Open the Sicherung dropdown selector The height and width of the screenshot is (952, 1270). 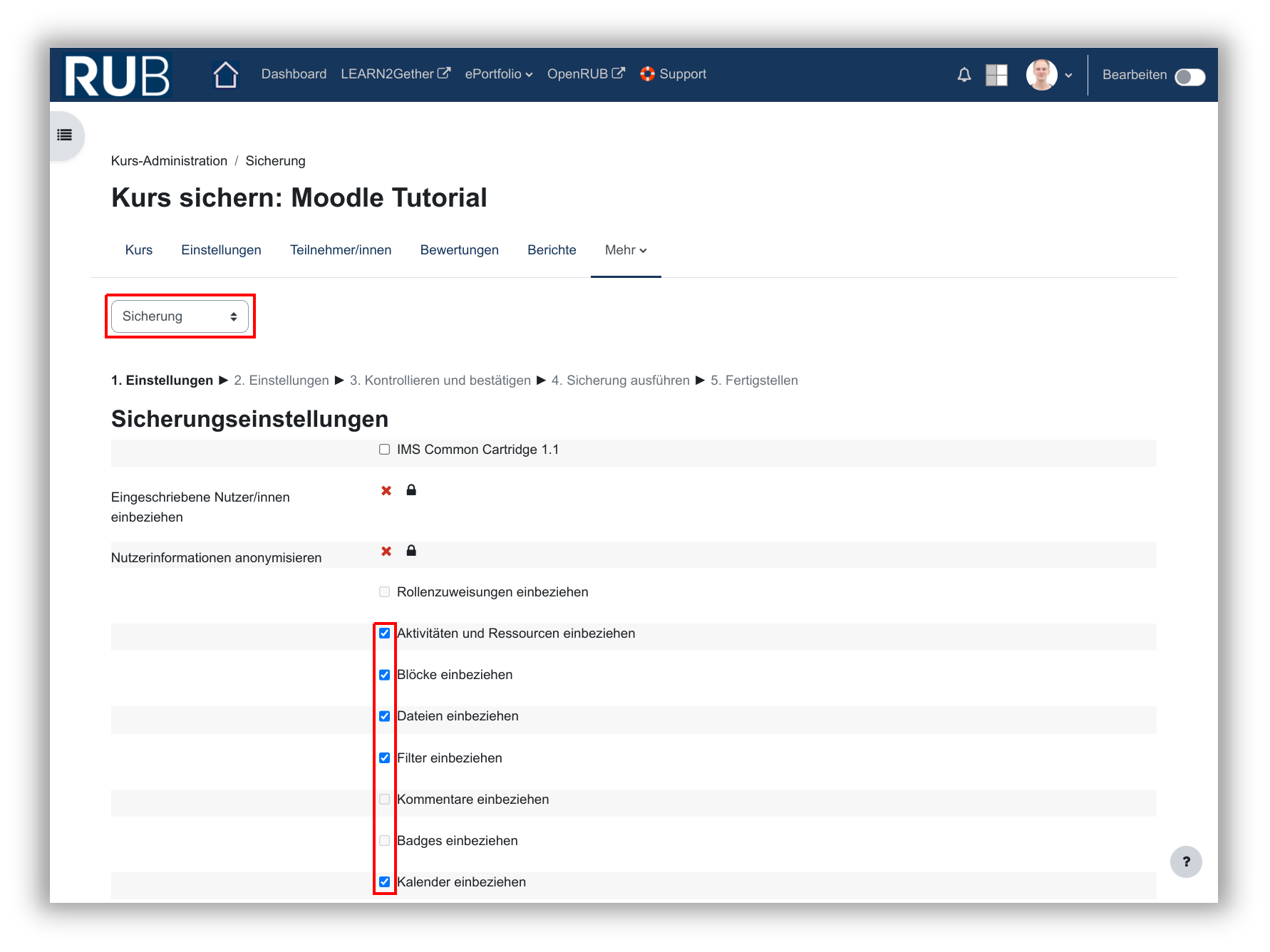[180, 316]
